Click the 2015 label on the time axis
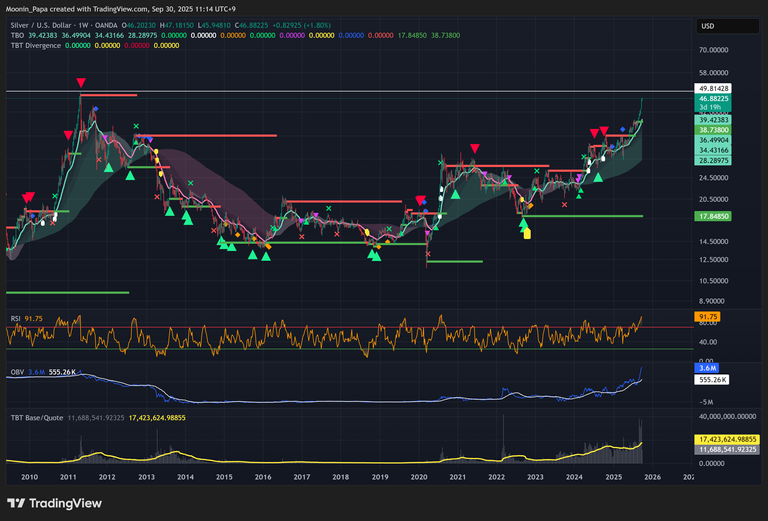The height and width of the screenshot is (521, 768). [x=224, y=477]
